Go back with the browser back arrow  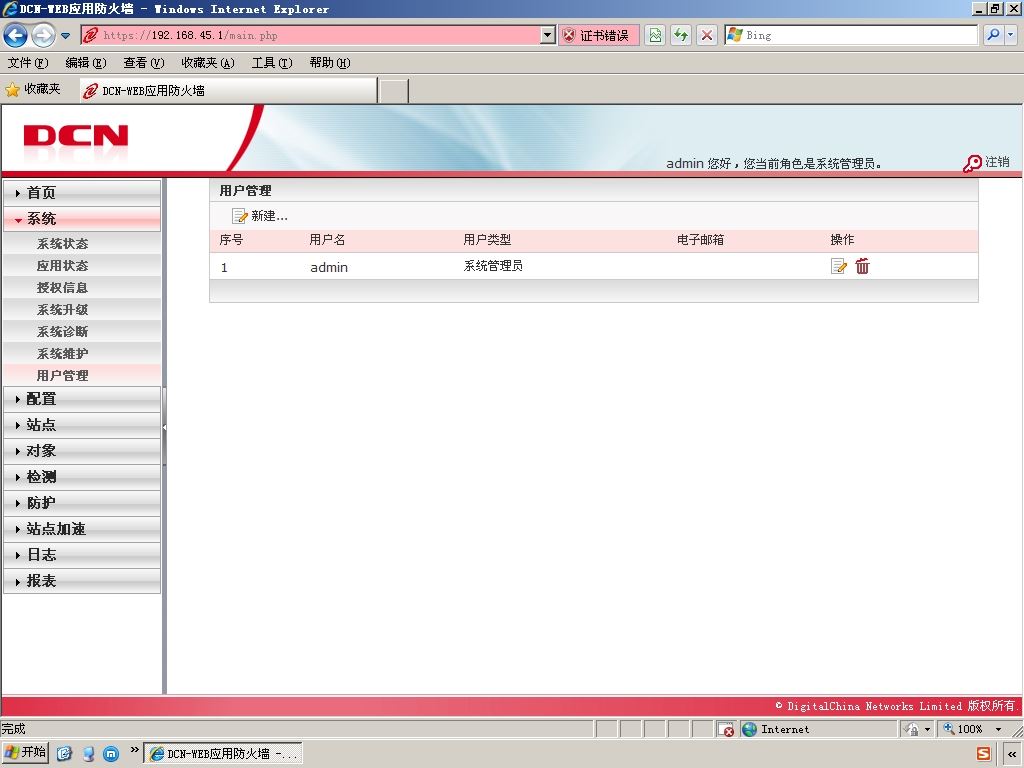tap(16, 35)
